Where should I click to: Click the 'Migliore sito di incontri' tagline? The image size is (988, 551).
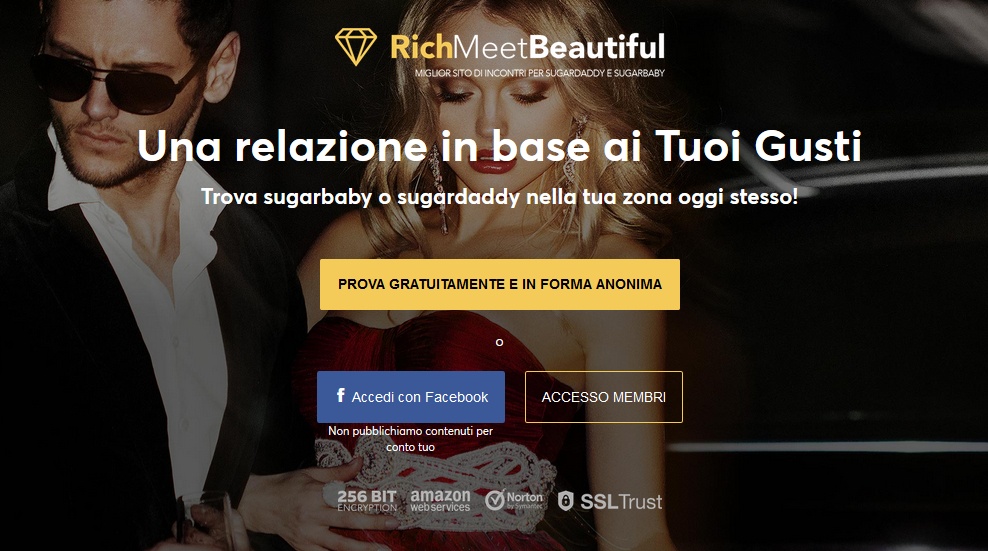tap(539, 73)
